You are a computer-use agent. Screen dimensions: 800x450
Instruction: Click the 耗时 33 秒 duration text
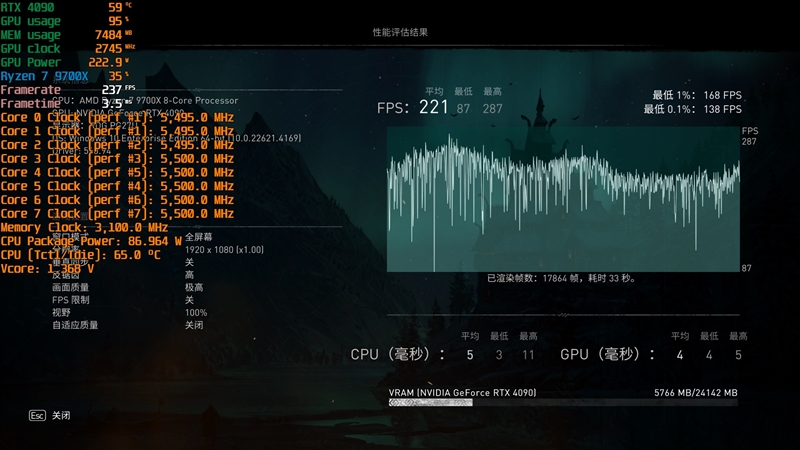click(612, 278)
